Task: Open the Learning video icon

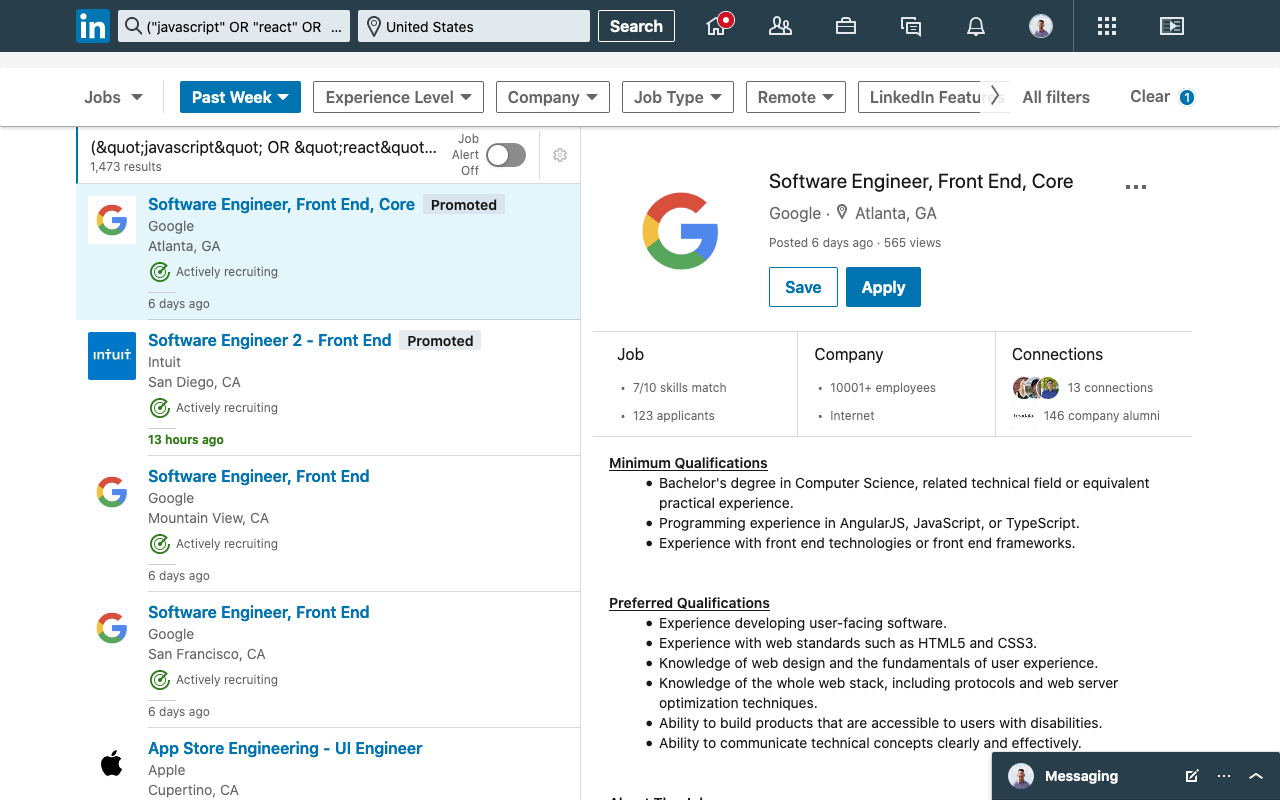Action: 1171,26
